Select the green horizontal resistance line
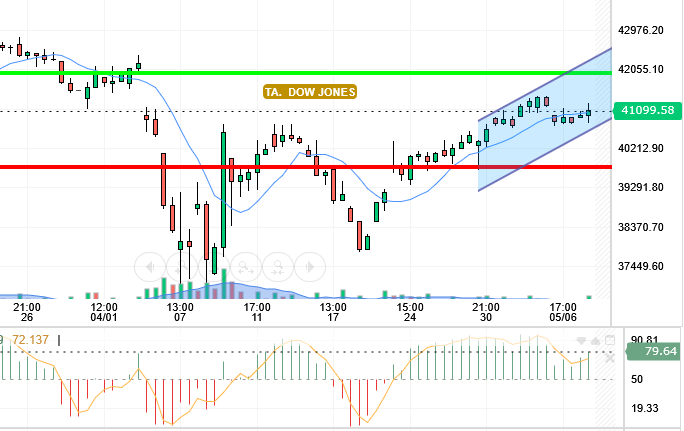684x431 pixels. tap(305, 73)
